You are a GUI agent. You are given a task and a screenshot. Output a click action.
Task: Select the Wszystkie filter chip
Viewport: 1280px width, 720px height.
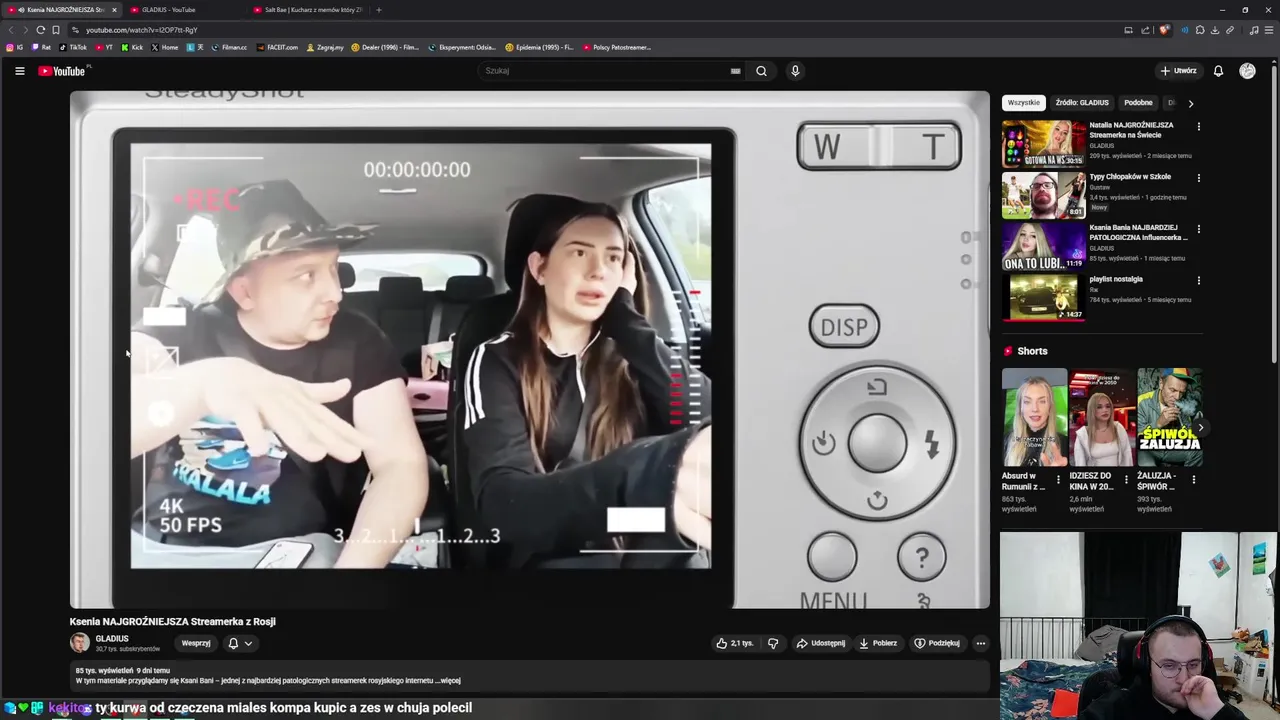[x=1023, y=103]
